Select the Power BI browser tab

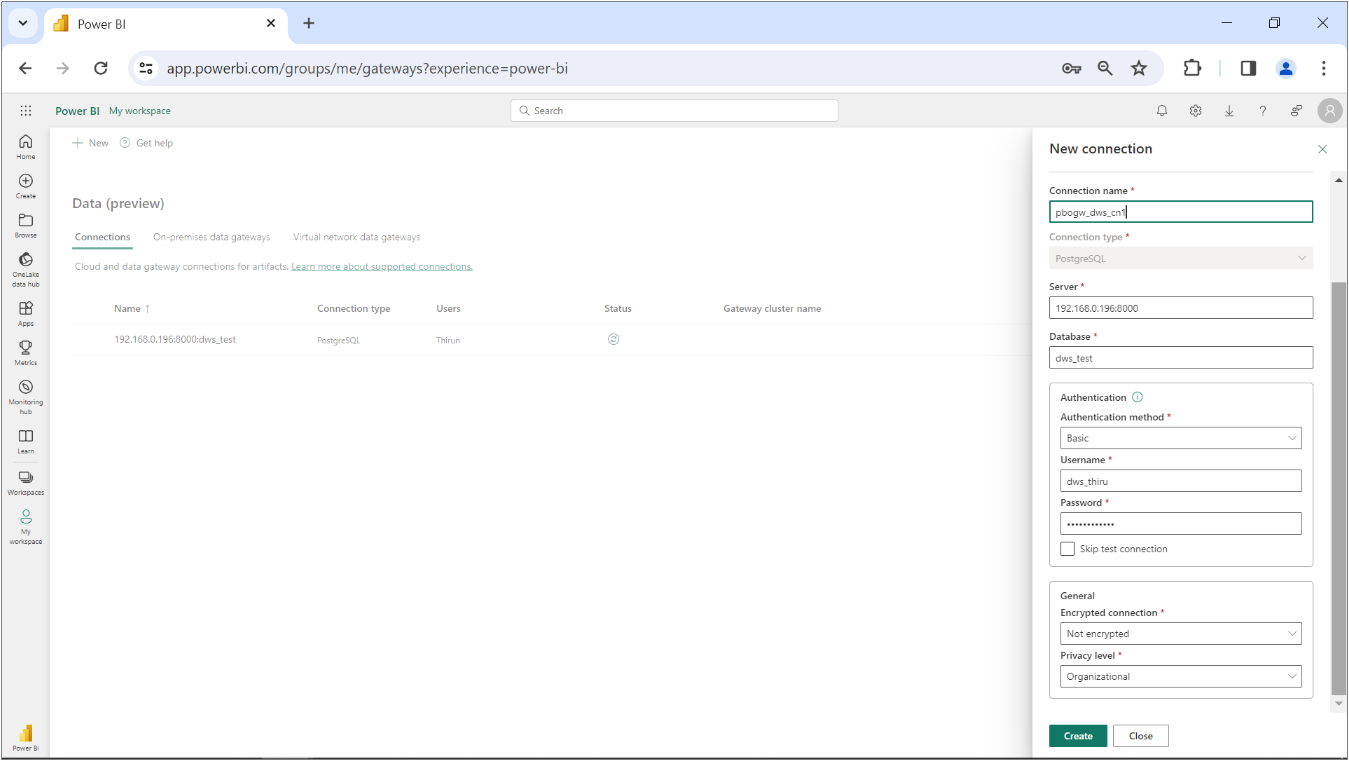[165, 23]
